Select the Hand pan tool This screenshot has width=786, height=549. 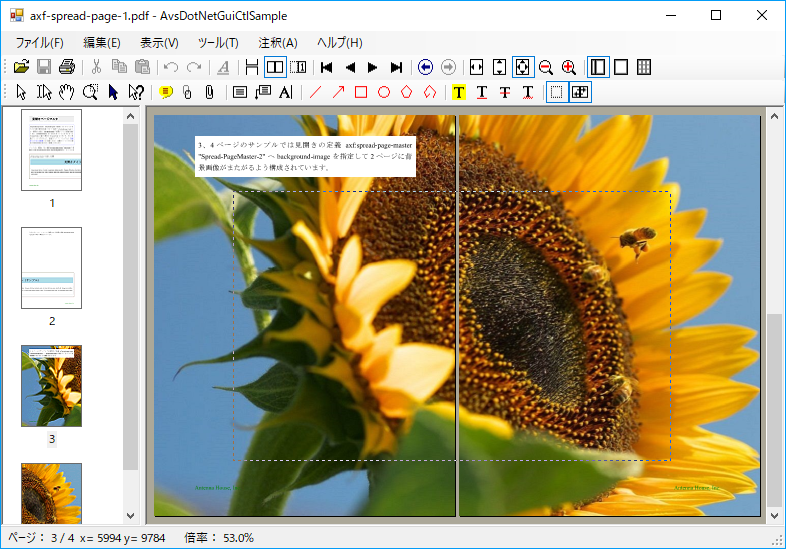pyautogui.click(x=67, y=92)
